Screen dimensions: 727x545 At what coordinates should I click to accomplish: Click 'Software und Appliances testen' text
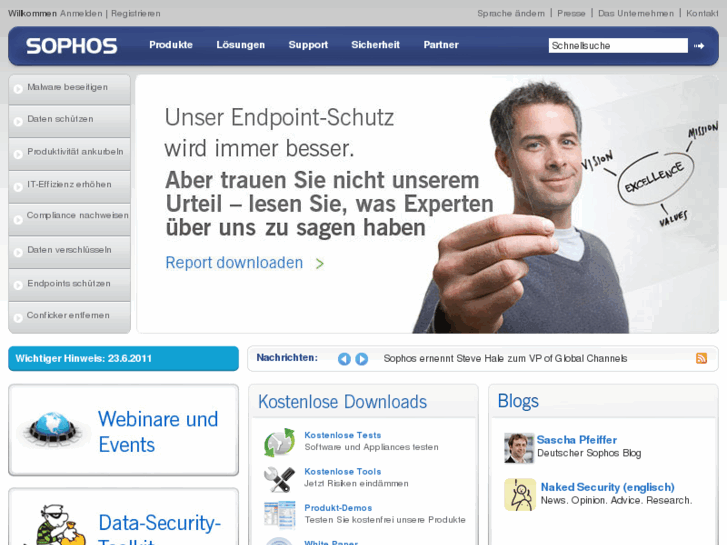point(371,447)
